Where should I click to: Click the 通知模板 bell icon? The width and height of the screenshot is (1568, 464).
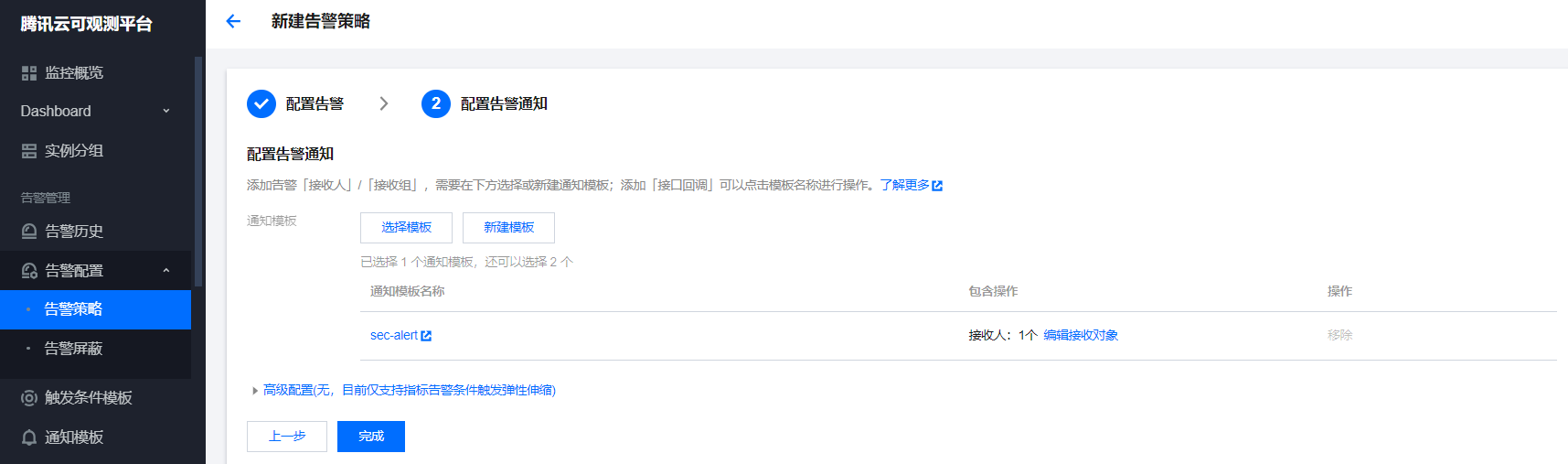pyautogui.click(x=29, y=437)
